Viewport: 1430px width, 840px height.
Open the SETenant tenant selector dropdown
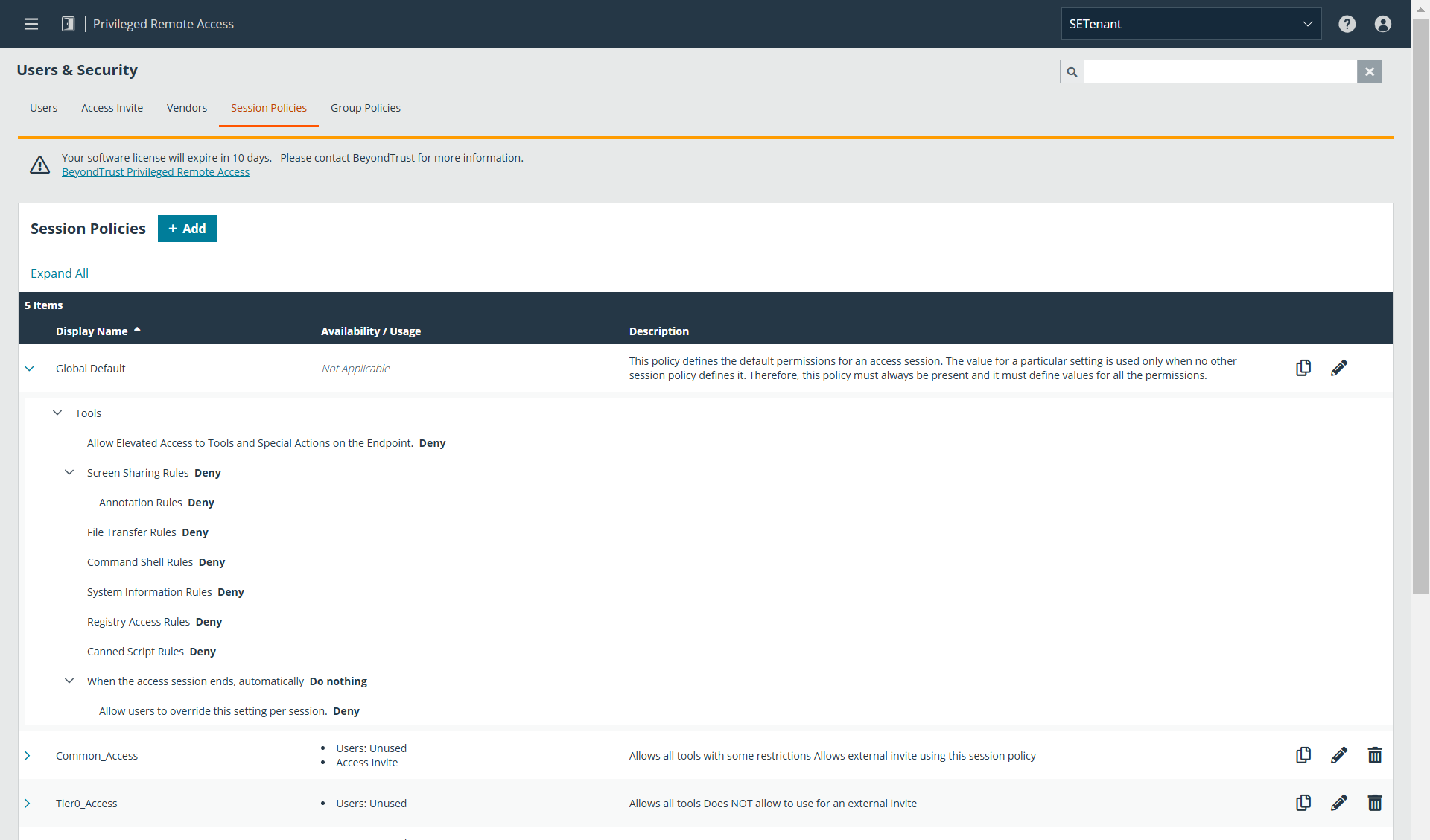1191,23
